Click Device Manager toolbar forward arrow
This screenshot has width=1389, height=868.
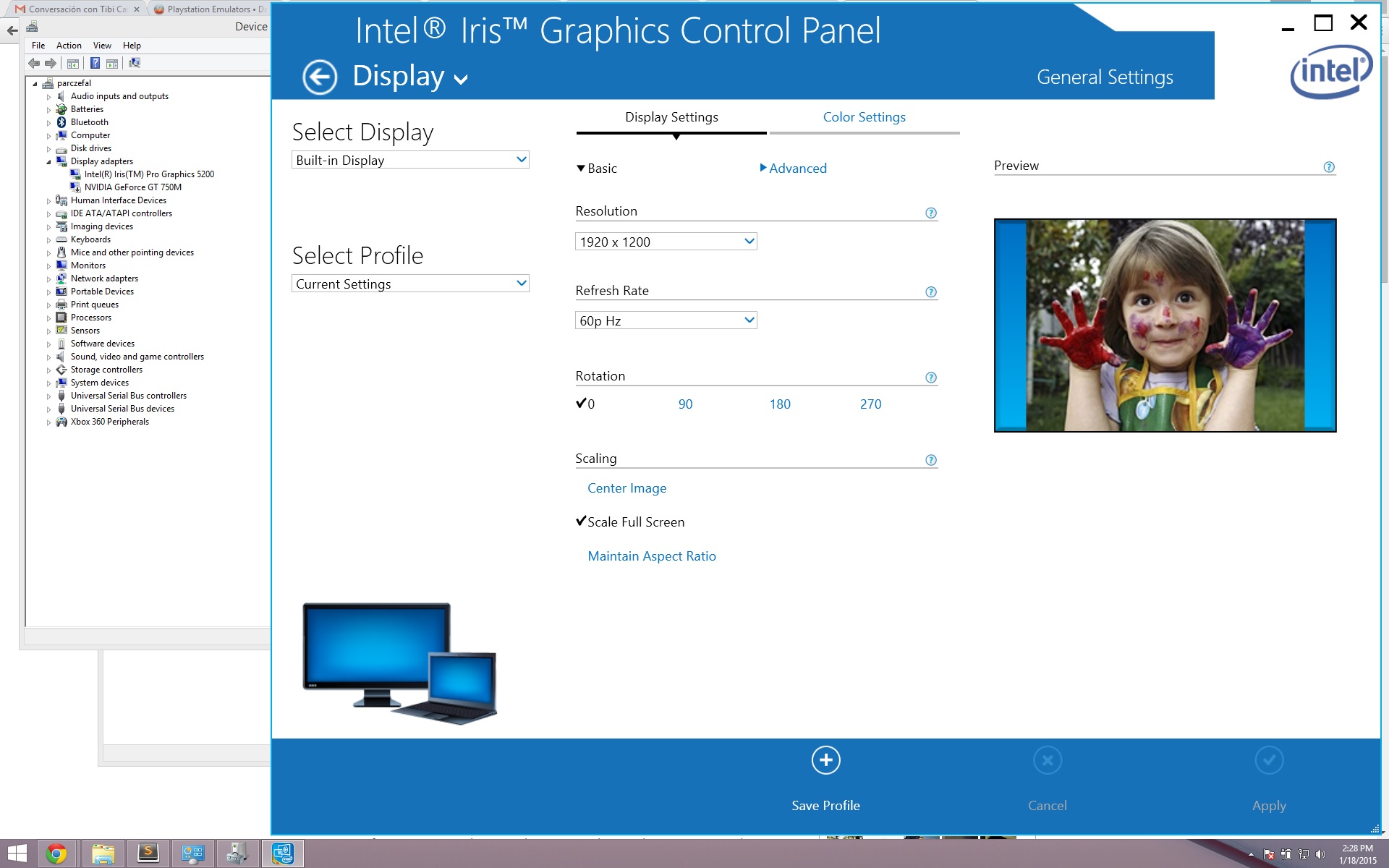(x=51, y=63)
